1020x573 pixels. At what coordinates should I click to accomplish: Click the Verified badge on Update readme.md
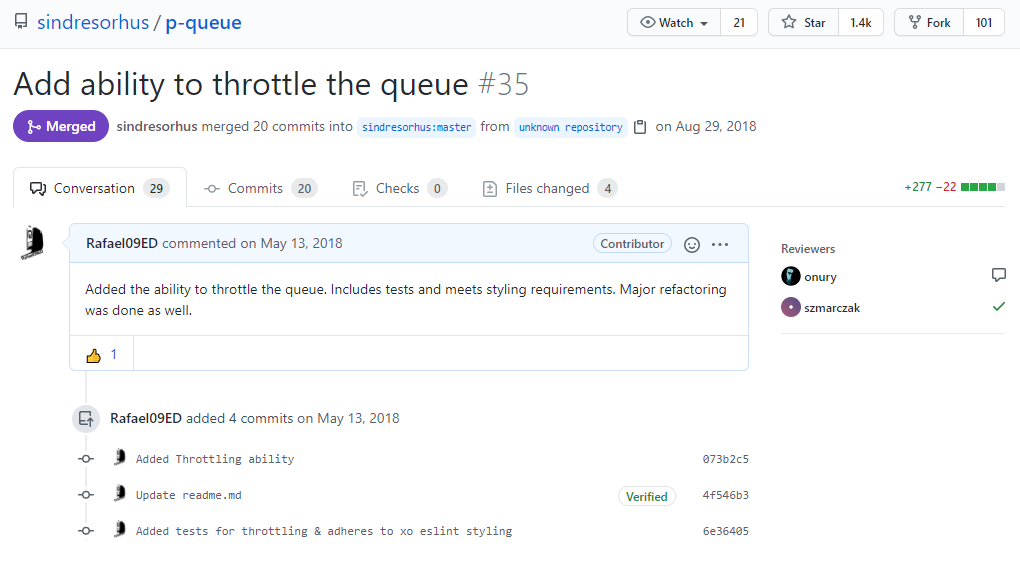(x=647, y=496)
